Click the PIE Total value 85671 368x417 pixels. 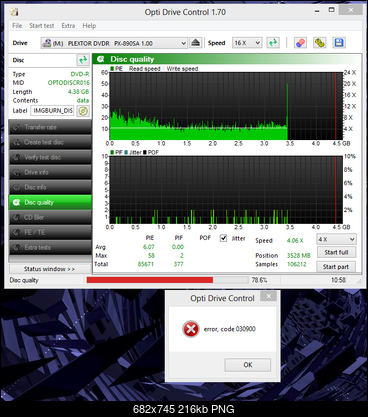point(146,264)
